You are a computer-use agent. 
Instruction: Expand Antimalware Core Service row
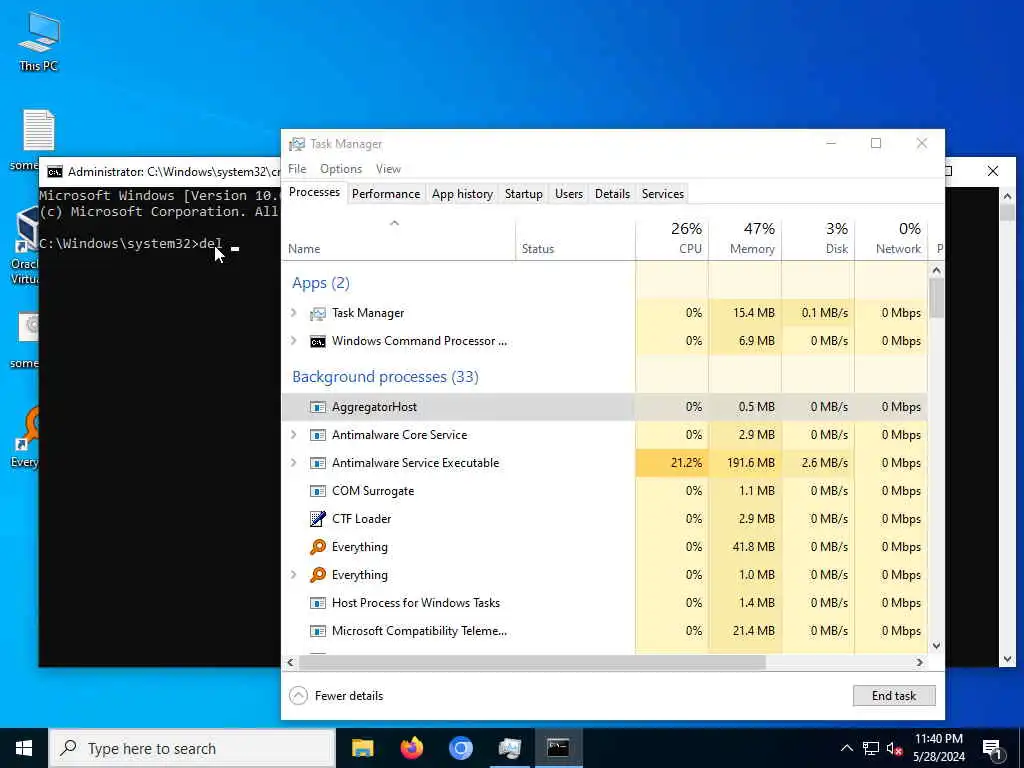294,435
